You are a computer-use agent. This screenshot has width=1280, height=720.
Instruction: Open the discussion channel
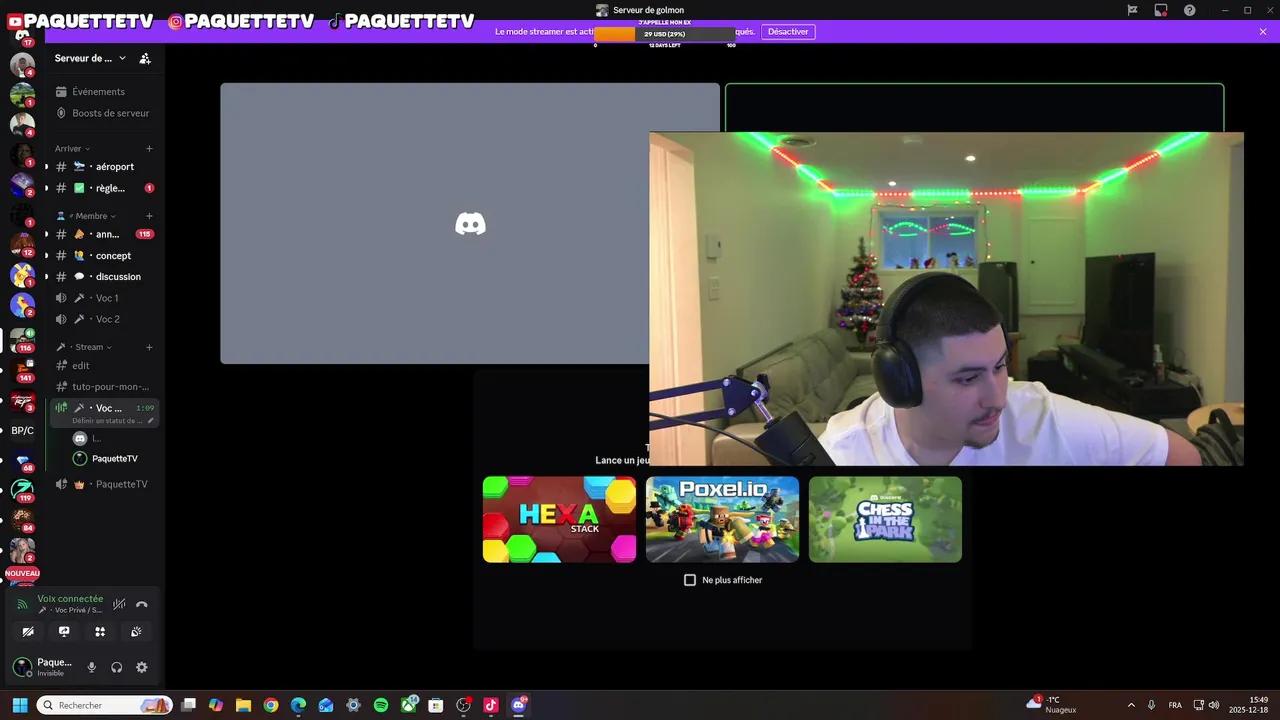104,277
